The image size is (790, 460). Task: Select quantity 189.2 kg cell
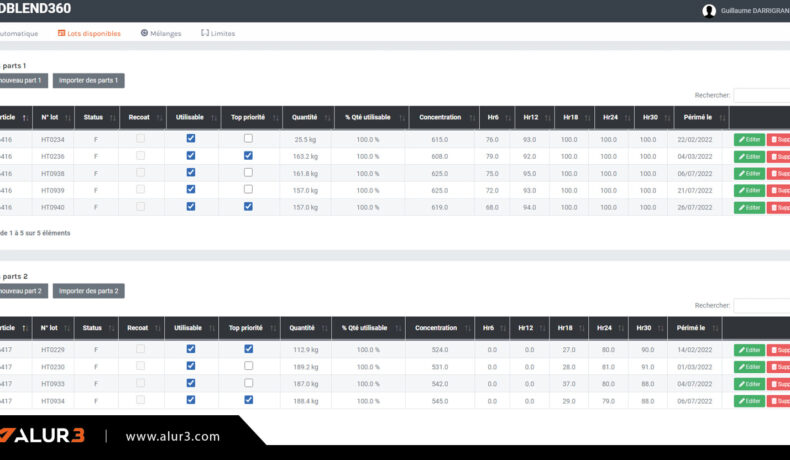coord(306,367)
